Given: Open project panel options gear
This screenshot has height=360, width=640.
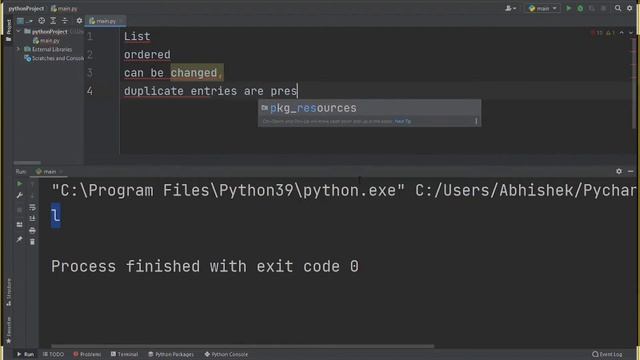Looking at the screenshot, I should 79,20.
